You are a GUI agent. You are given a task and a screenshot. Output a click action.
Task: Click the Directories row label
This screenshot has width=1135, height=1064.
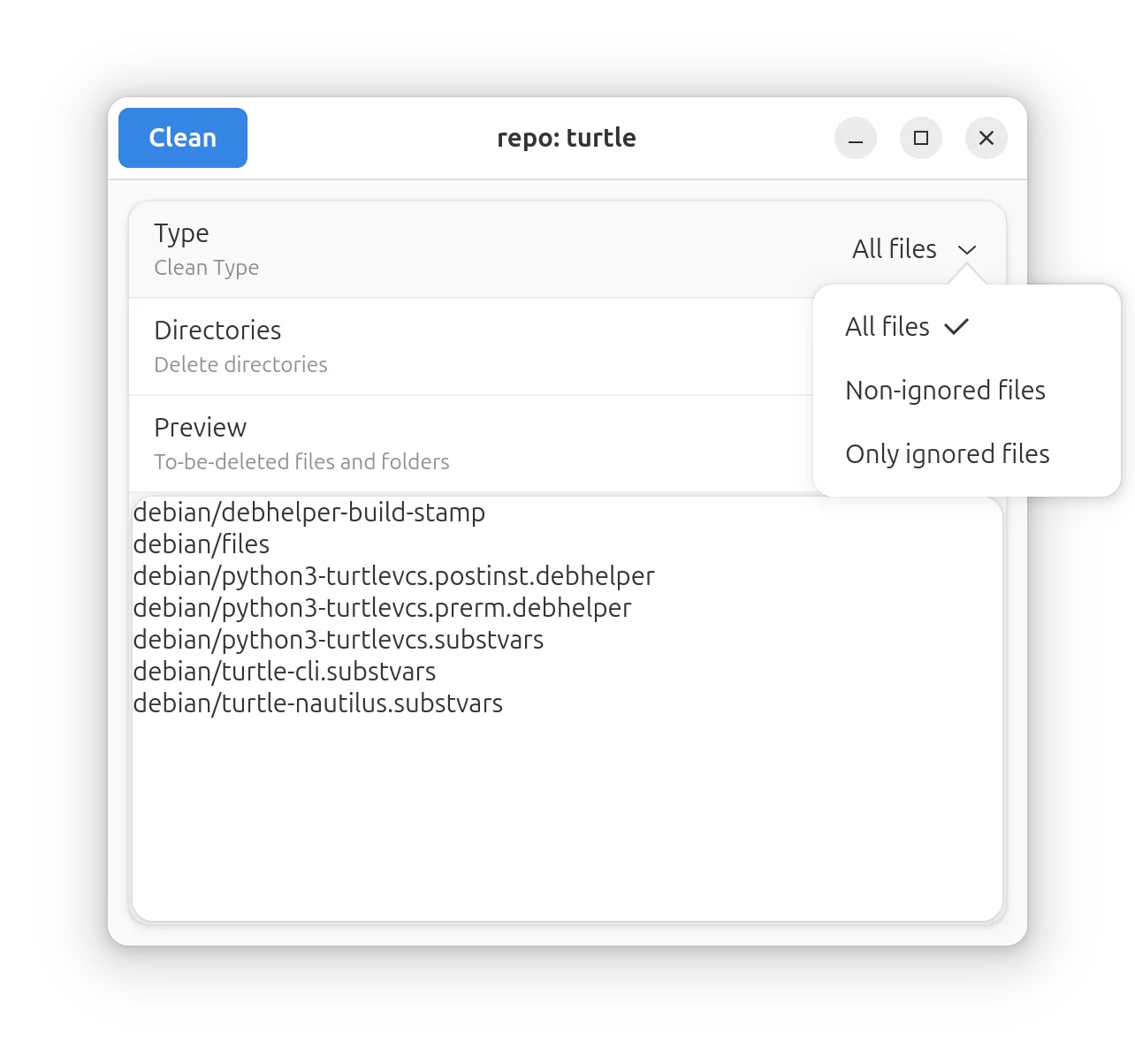point(217,331)
